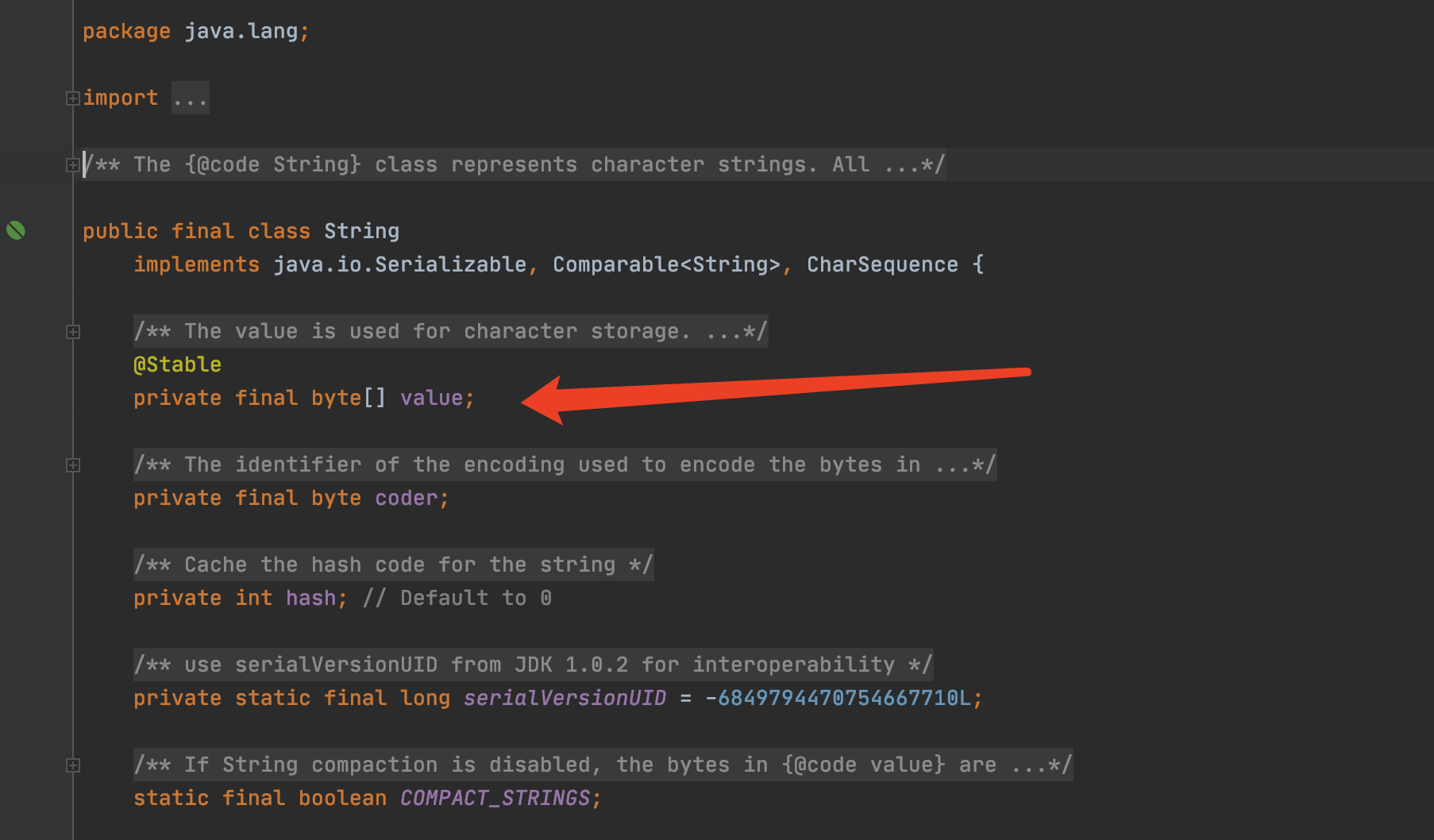
Task: Click the 'package' keyword
Action: 127,31
